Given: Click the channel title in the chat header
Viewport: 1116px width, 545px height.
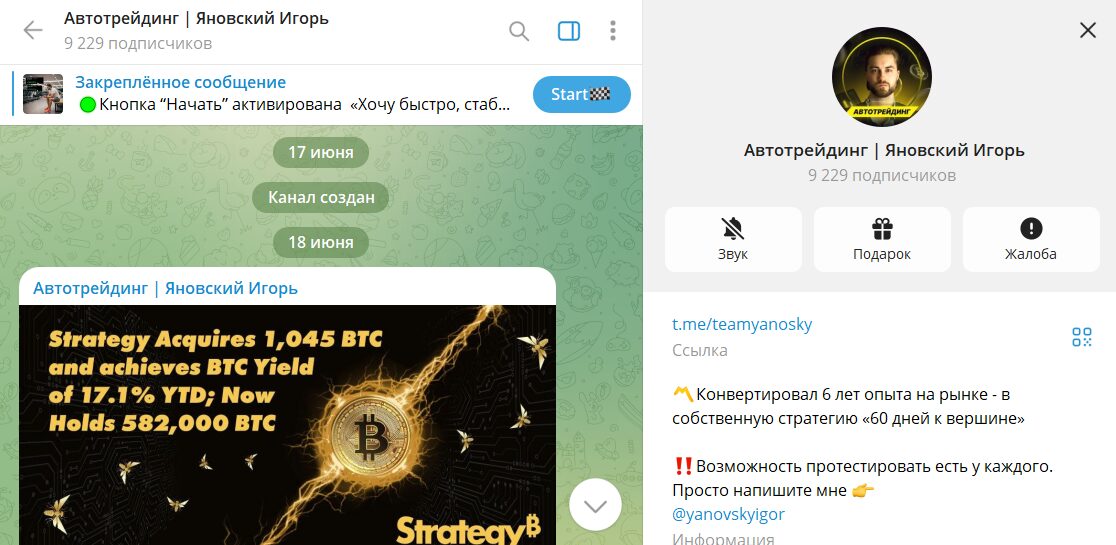Looking at the screenshot, I should (x=196, y=18).
